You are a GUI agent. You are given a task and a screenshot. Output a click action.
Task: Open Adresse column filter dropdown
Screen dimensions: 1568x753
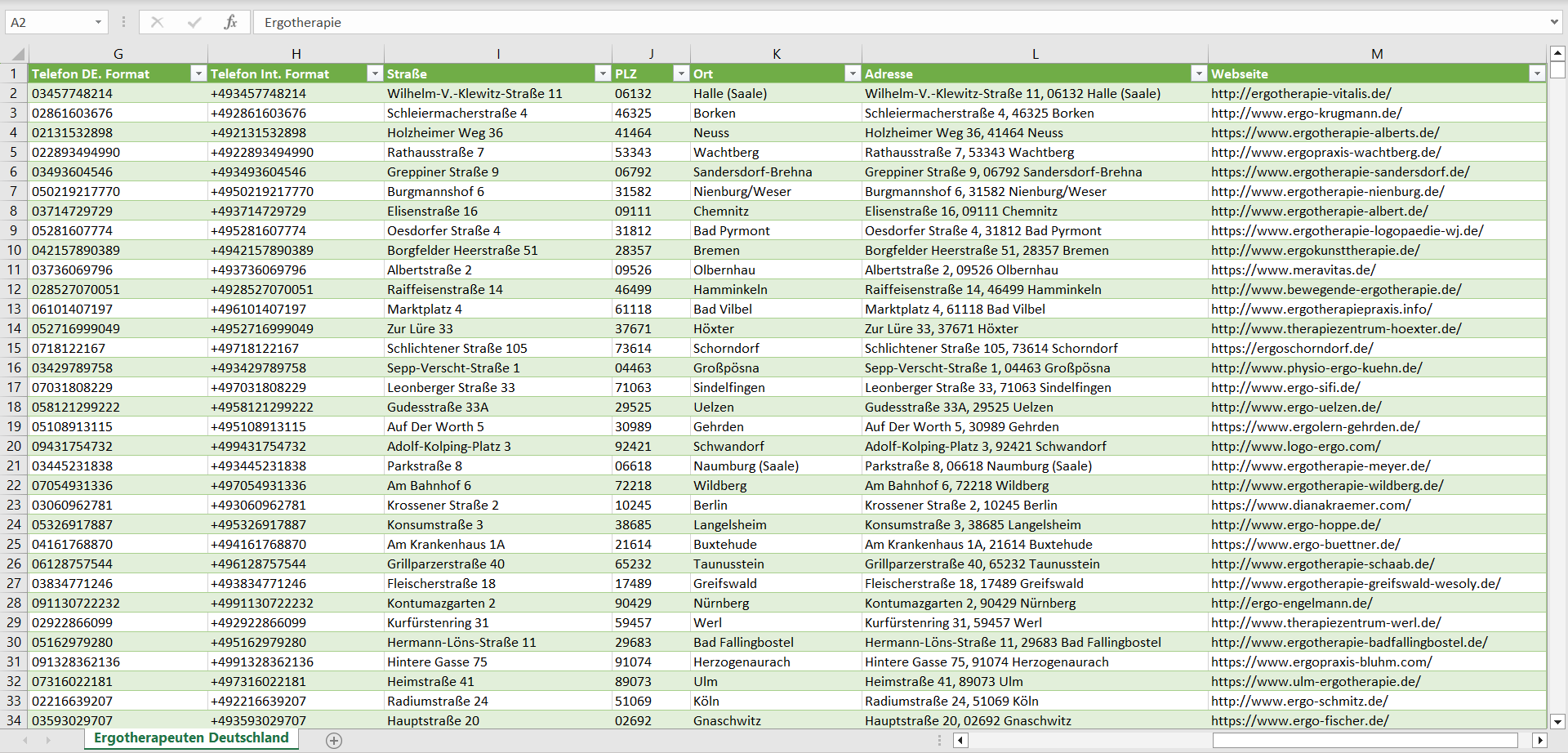1198,74
